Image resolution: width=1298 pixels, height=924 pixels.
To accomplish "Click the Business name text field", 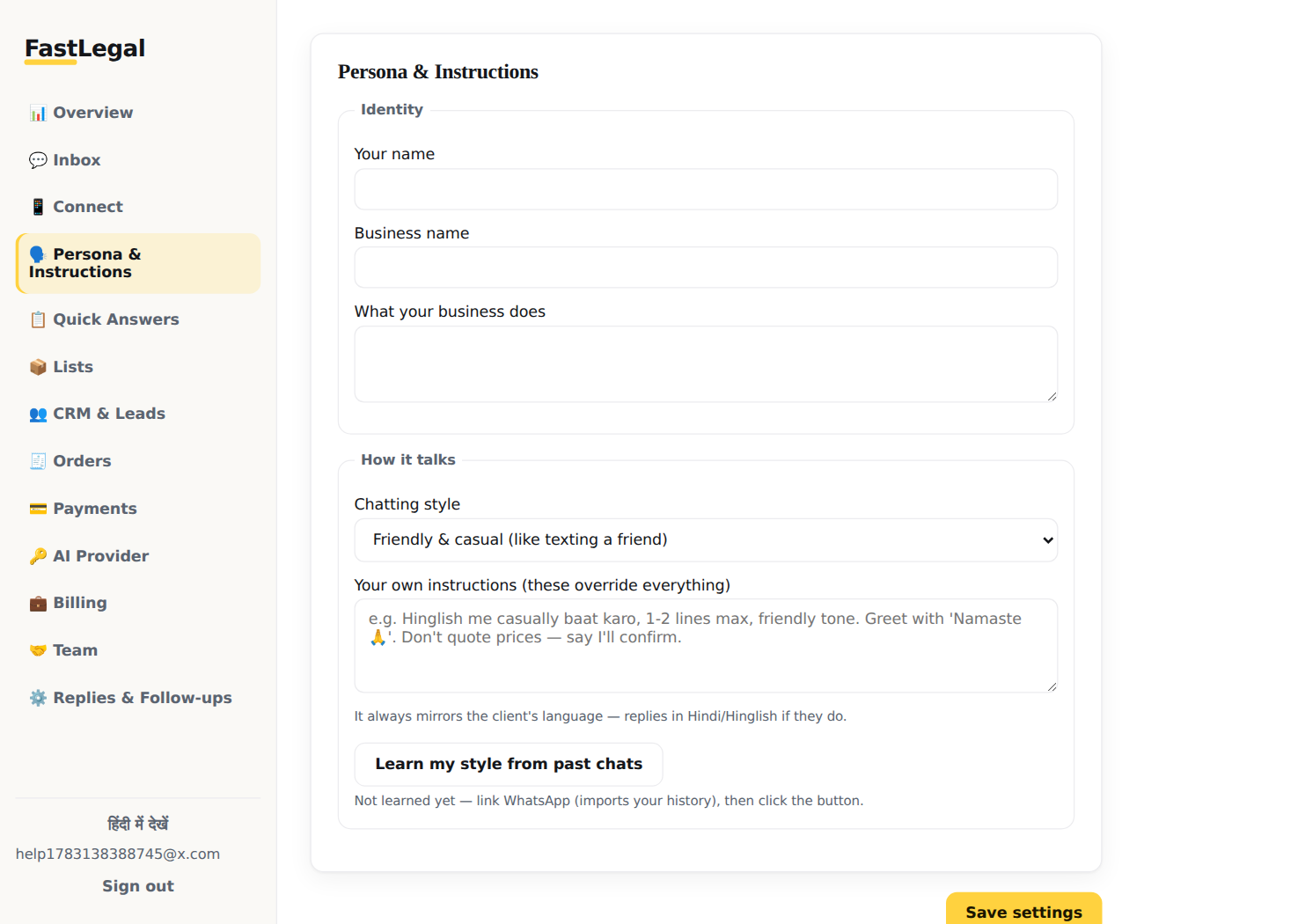I will (x=706, y=268).
